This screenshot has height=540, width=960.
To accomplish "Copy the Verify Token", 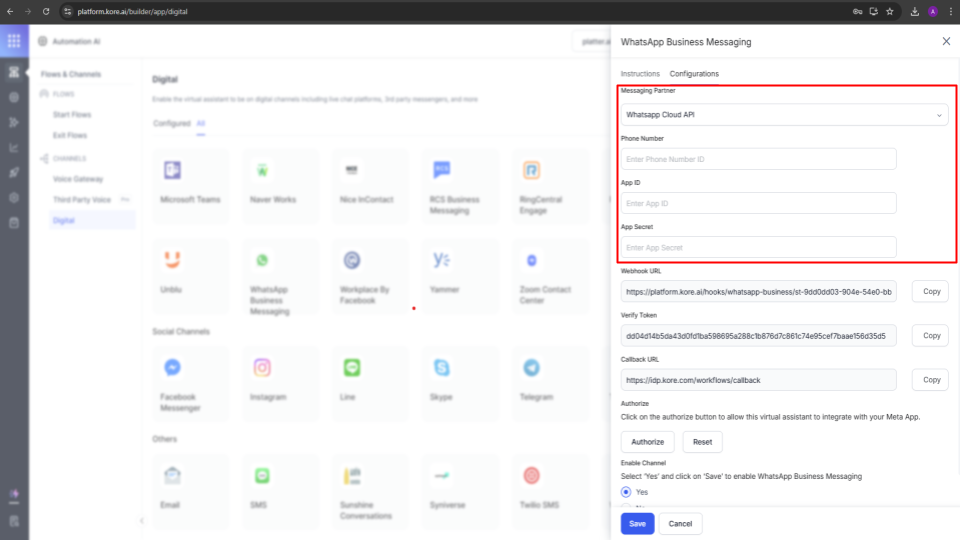I will [x=931, y=336].
